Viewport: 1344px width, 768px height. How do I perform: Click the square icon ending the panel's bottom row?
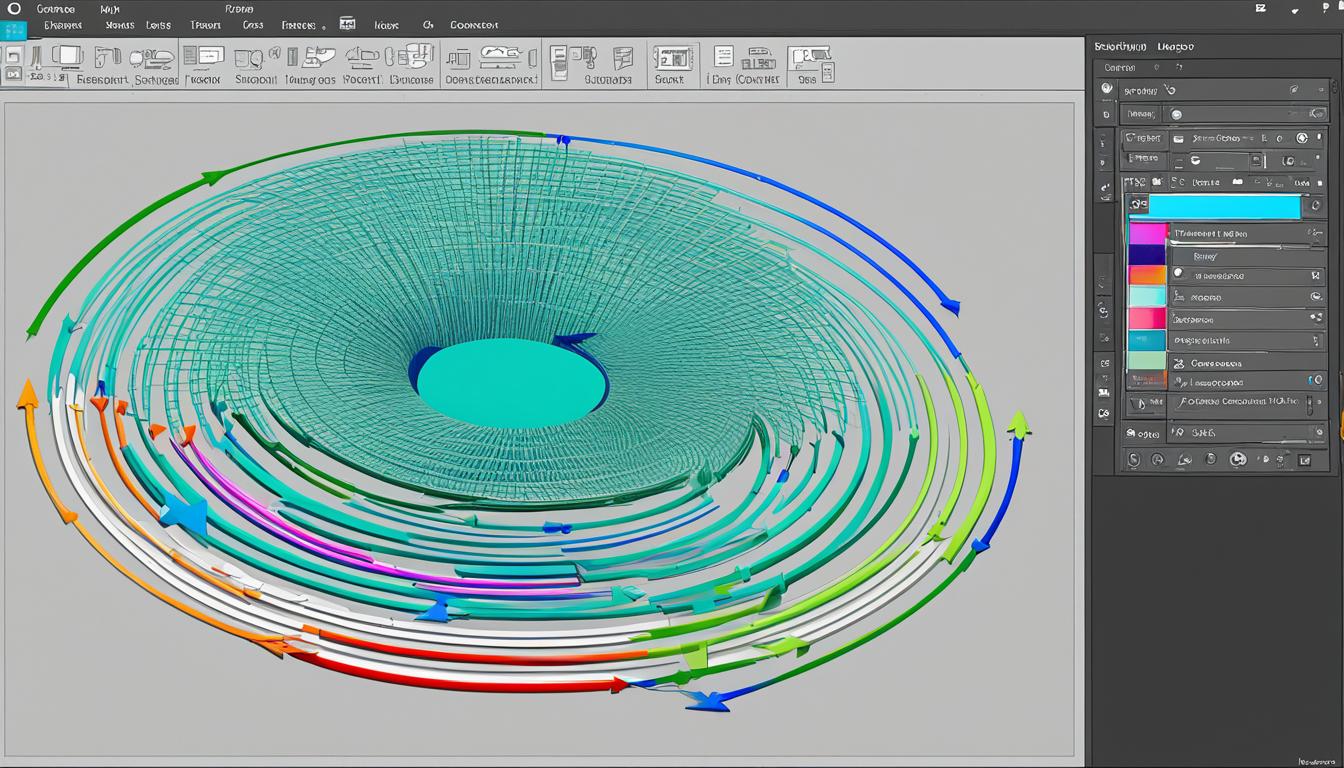(x=1304, y=460)
